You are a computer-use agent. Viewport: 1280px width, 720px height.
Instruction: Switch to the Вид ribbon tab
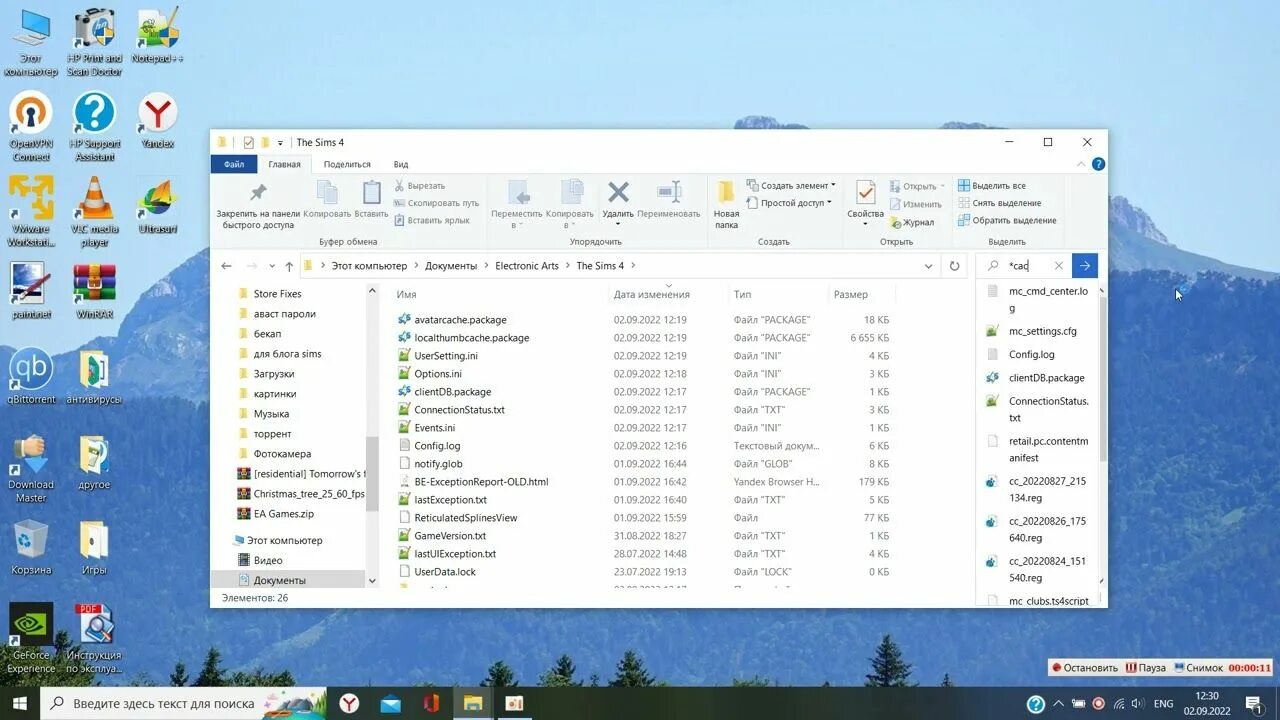click(400, 164)
